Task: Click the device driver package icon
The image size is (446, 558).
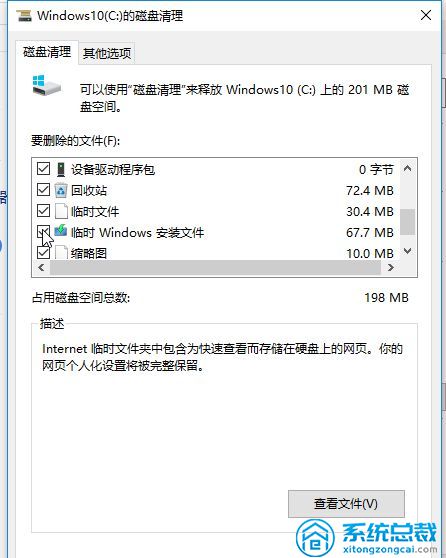Action: click(61, 169)
